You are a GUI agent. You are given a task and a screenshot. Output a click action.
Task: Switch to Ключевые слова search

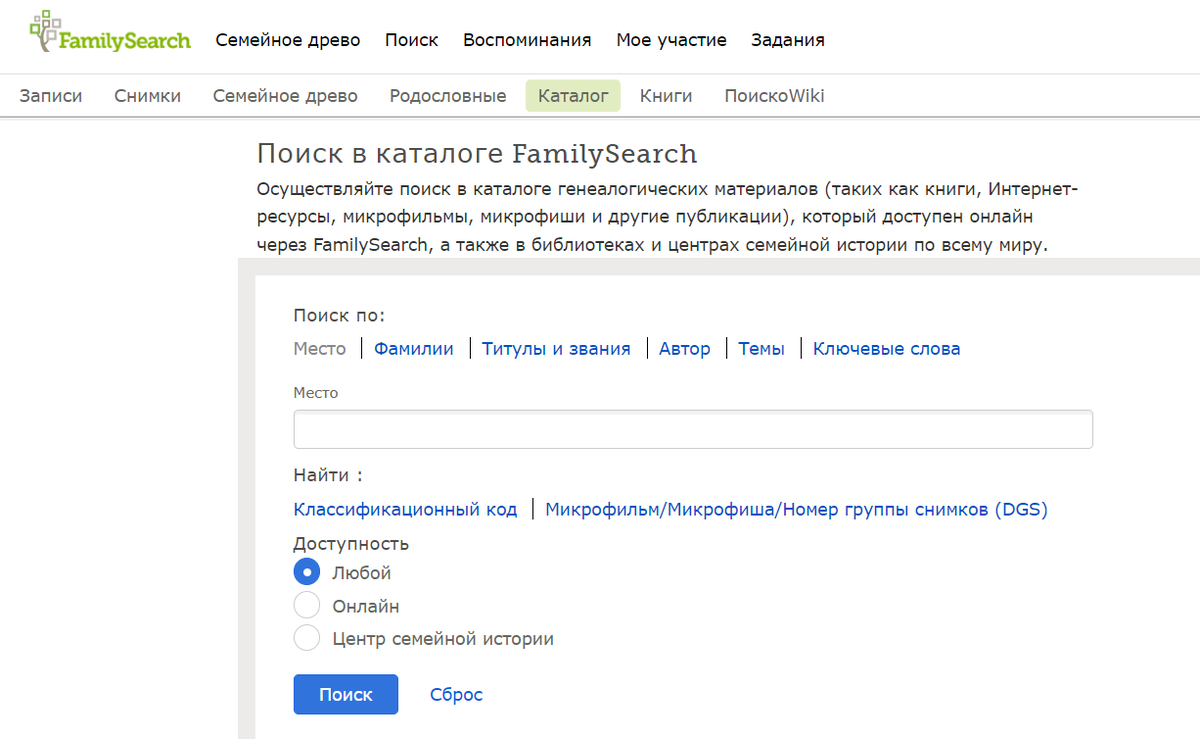pos(886,348)
